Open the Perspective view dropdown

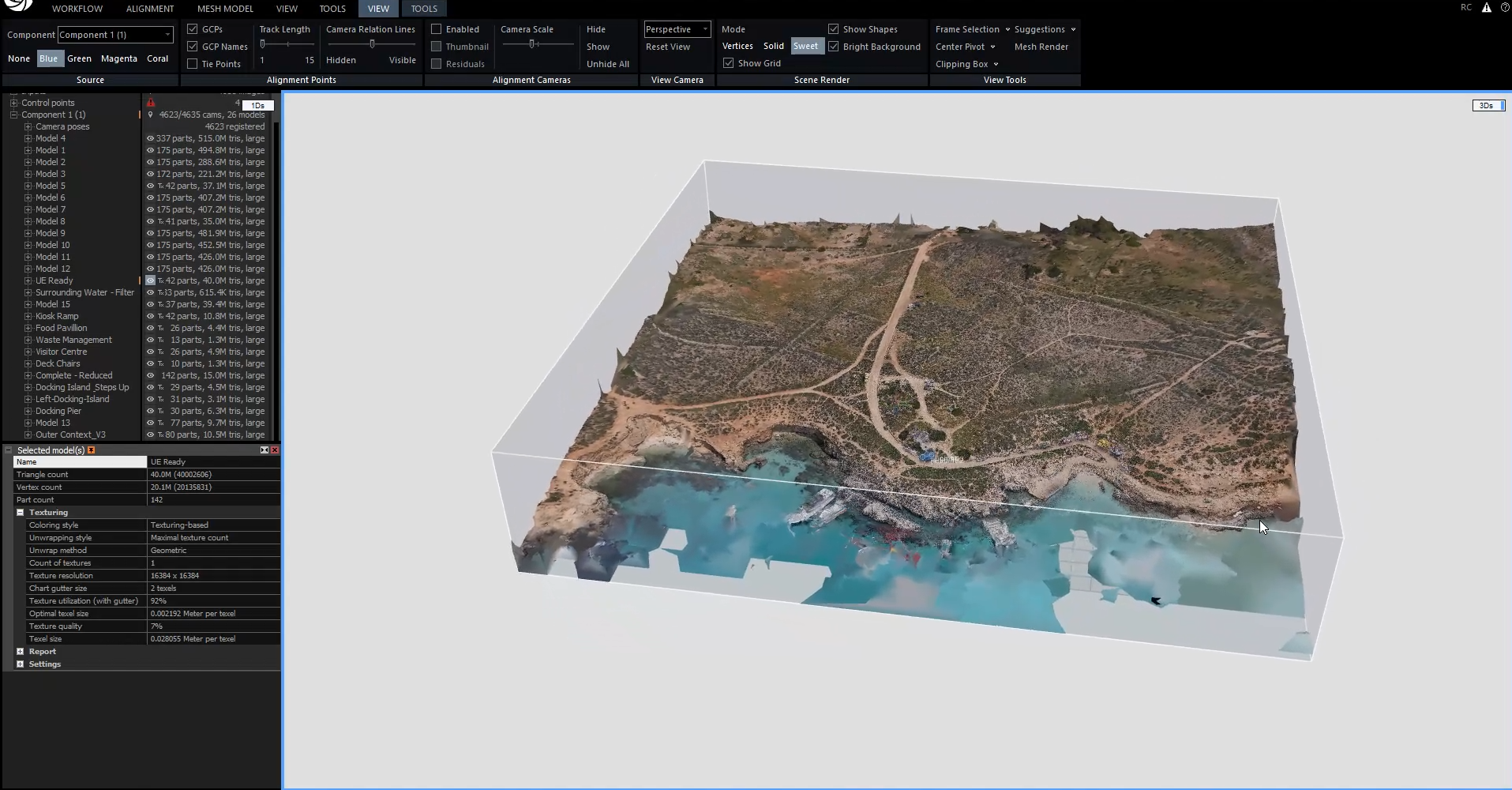tap(677, 29)
